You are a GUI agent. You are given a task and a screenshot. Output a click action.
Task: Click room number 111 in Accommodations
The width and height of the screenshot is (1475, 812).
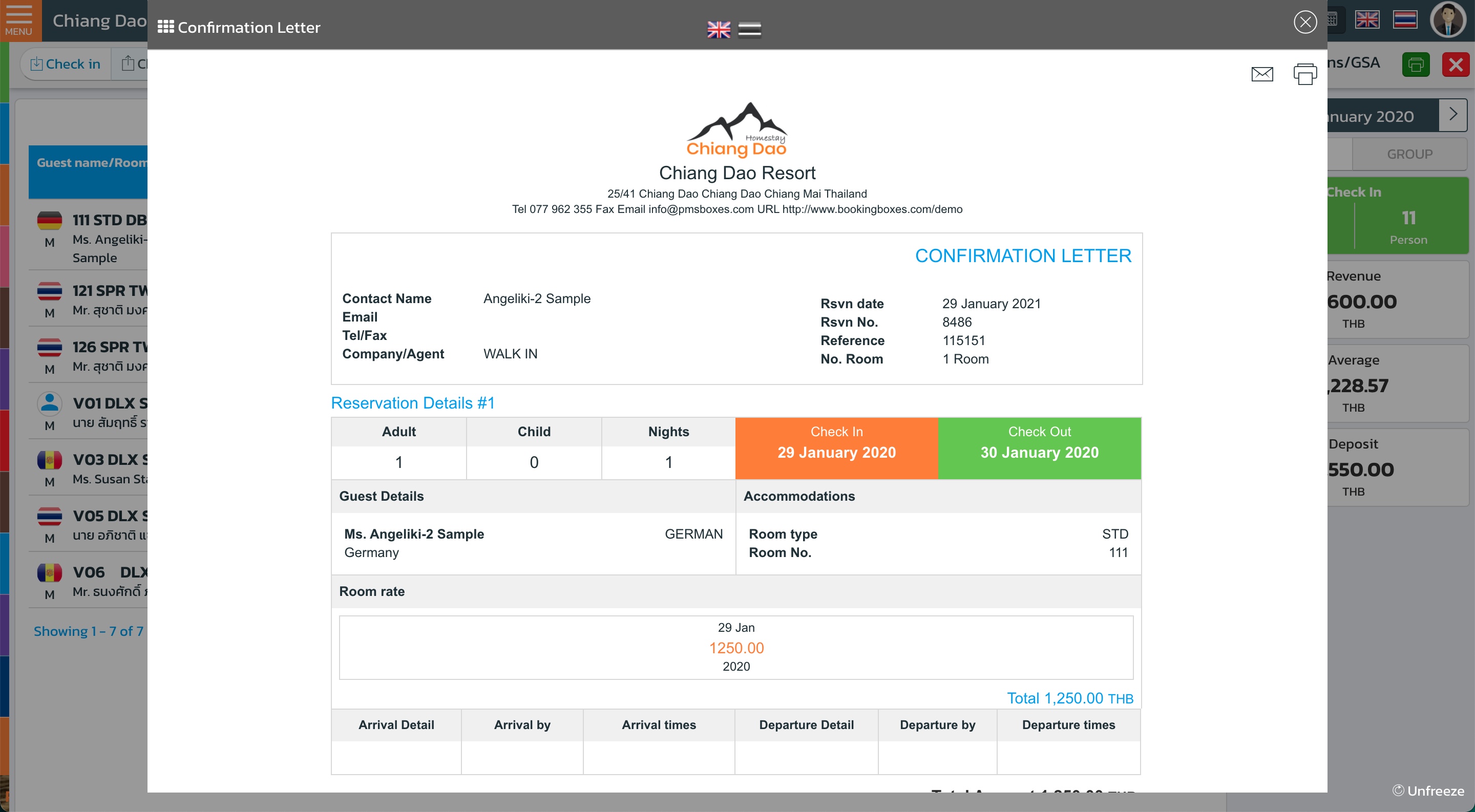pyautogui.click(x=1118, y=553)
